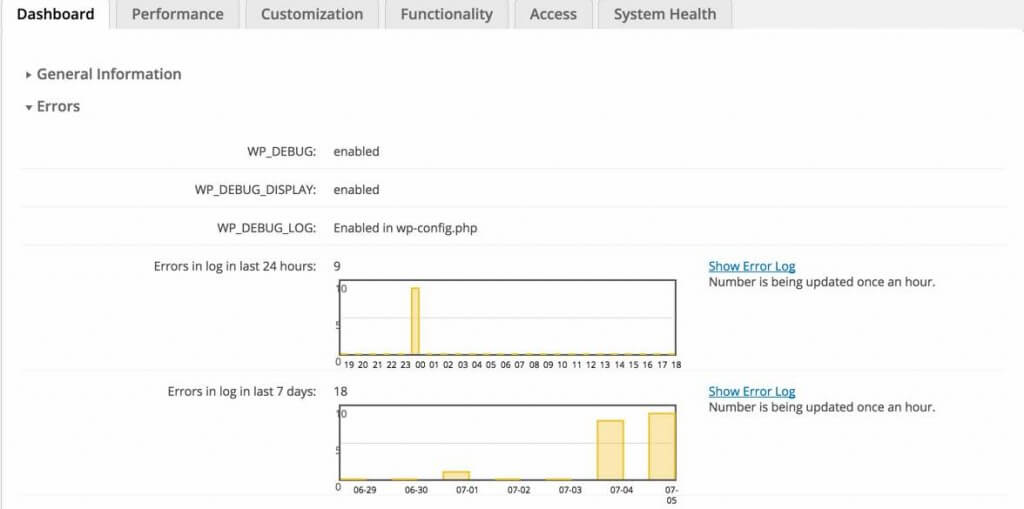This screenshot has height=509, width=1024.
Task: Click the 07-04 bar in 7-day chart
Action: tap(610, 450)
